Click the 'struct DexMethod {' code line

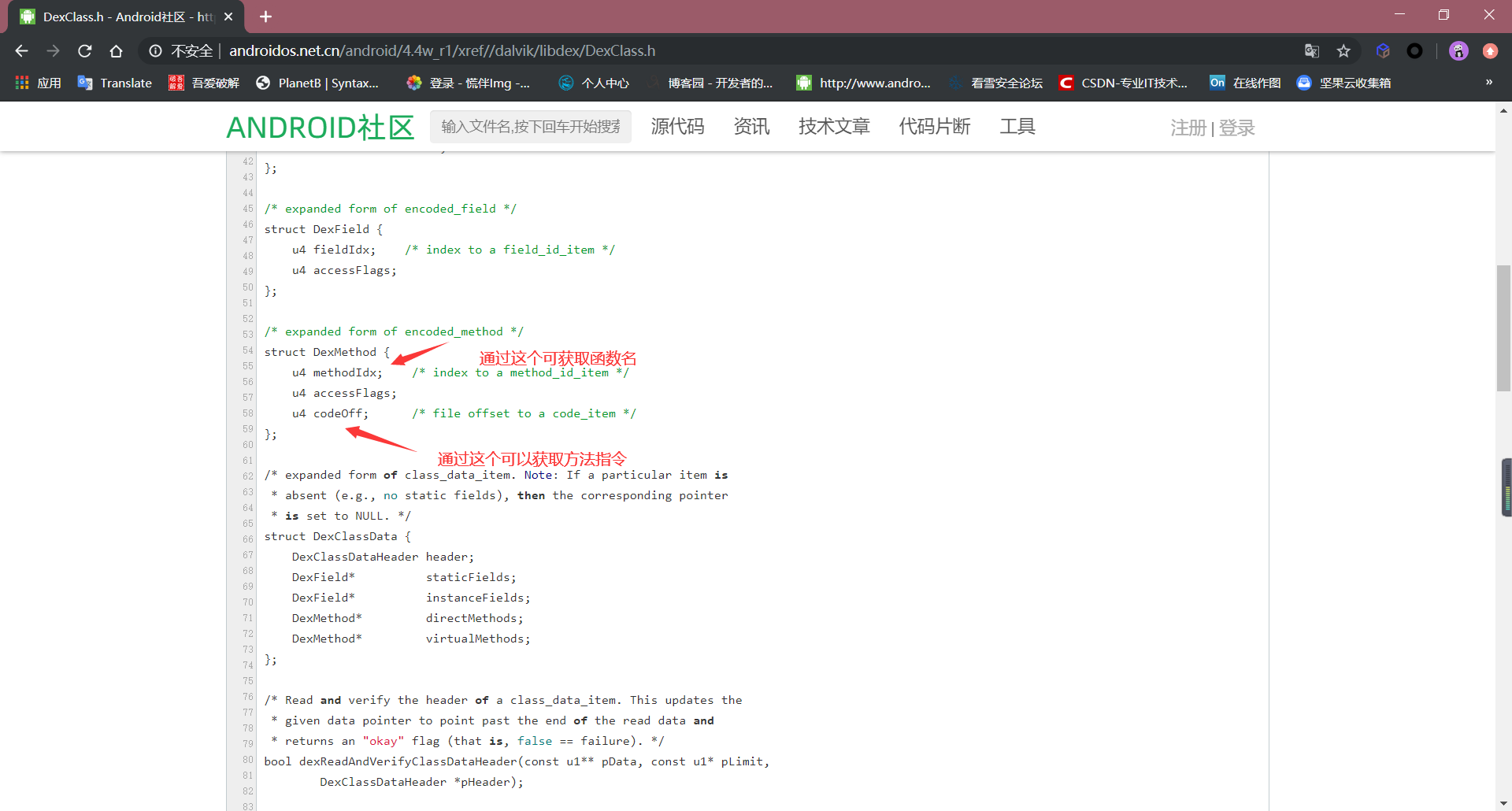[x=327, y=352]
